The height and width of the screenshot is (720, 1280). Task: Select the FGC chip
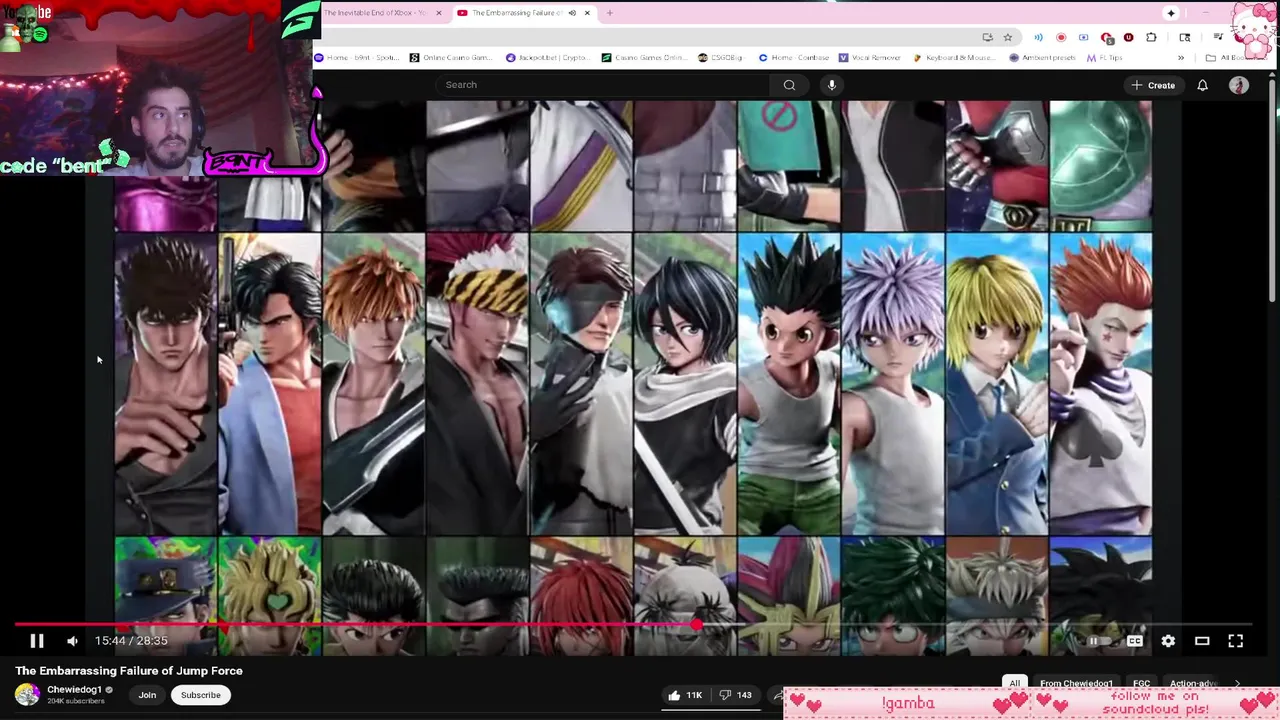click(x=1141, y=684)
